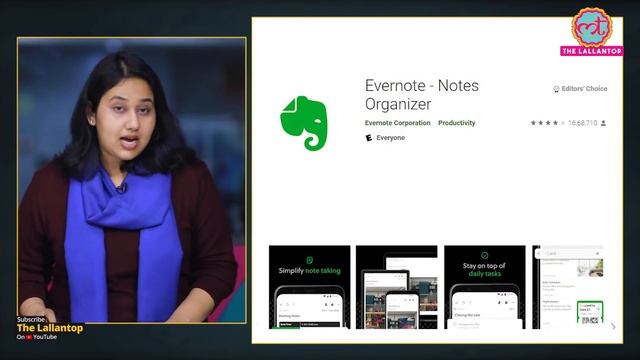Open the 'Stay on top of daily tasks' screenshot
Screen dimensions: 640x360
coord(484,287)
